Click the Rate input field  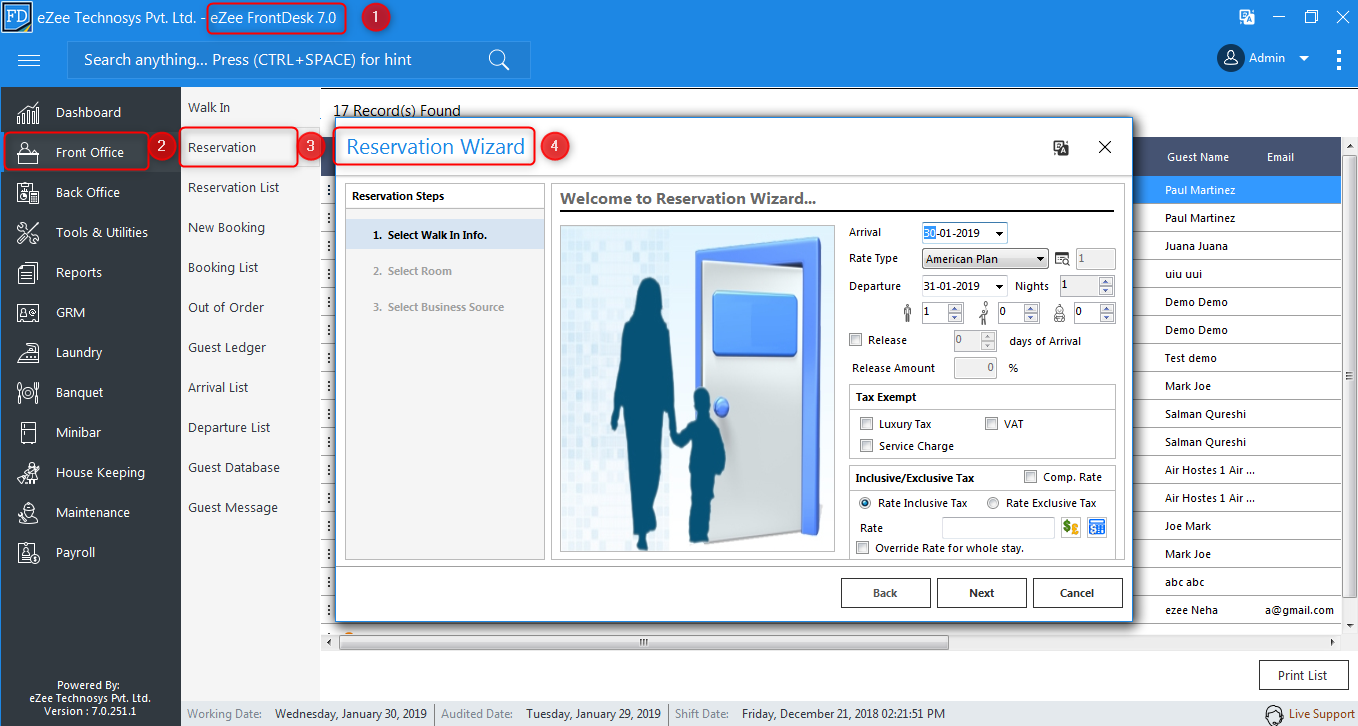pos(998,528)
